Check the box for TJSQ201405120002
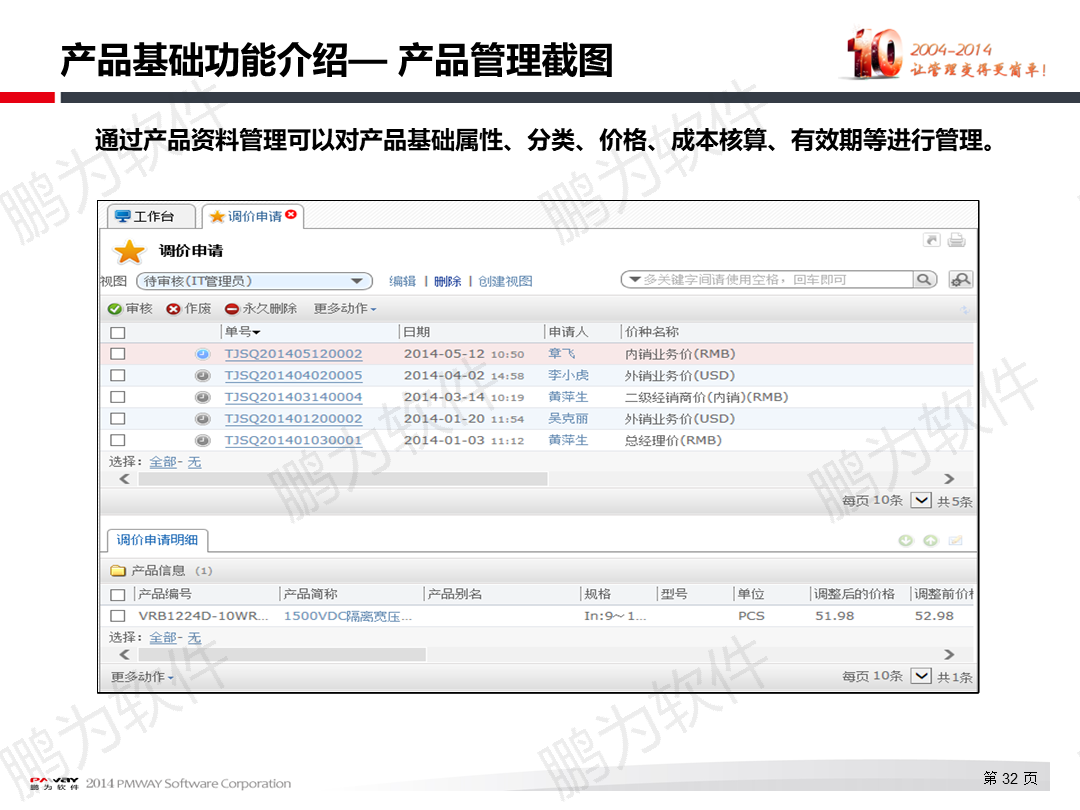Screen dimensions: 1080x810 click(x=118, y=354)
